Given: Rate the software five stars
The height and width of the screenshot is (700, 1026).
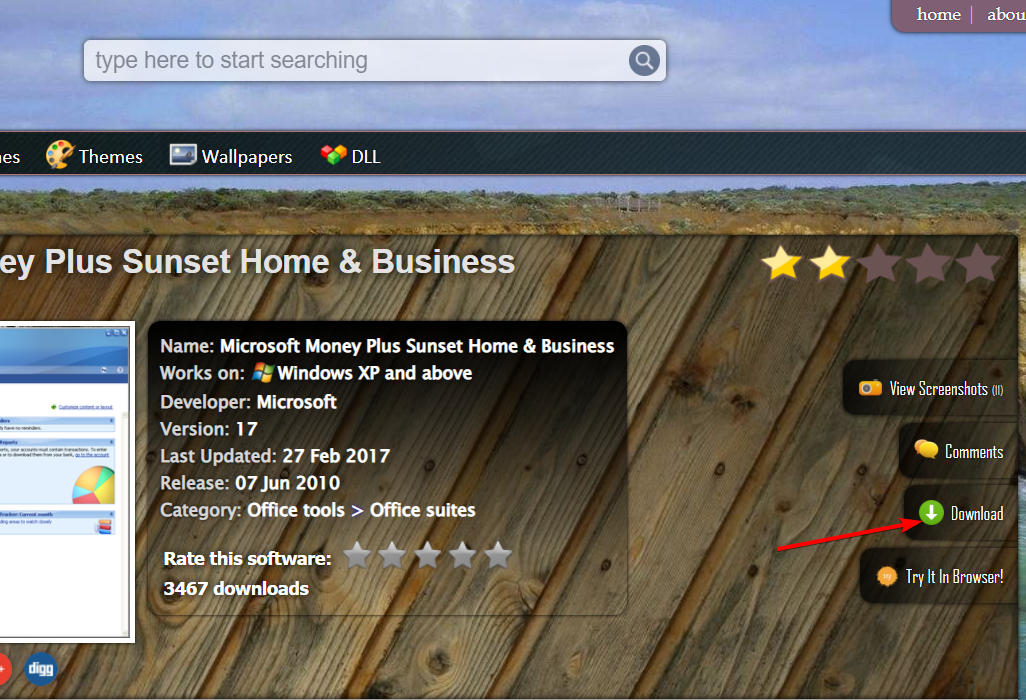Looking at the screenshot, I should click(498, 555).
